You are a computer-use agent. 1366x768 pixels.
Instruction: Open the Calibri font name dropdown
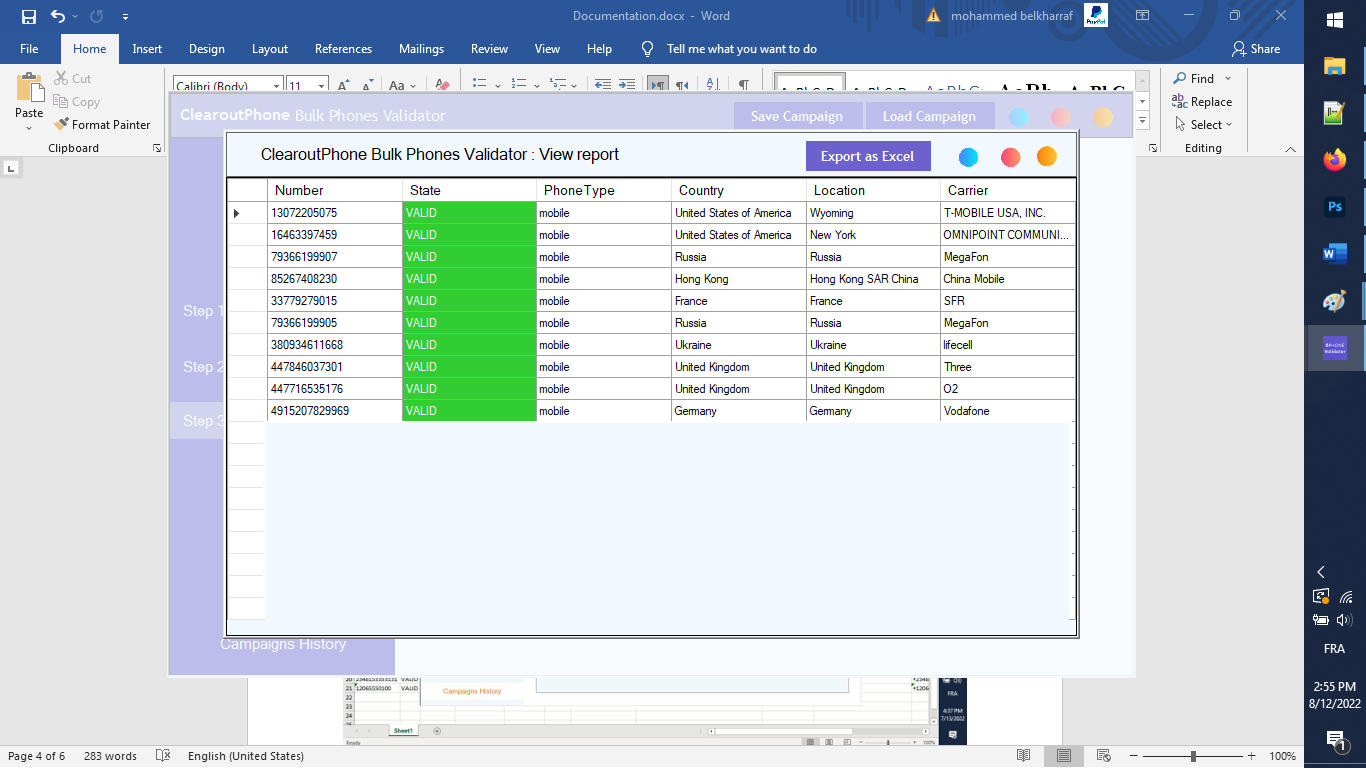coord(278,84)
